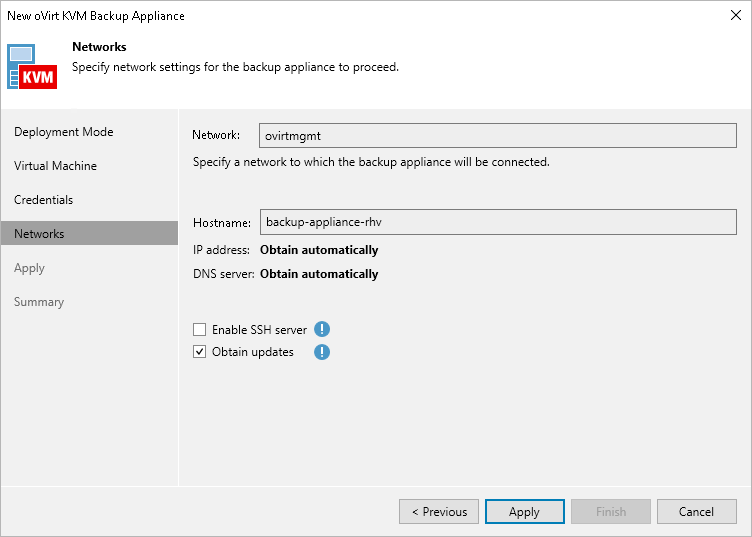
Task: Open the Virtual Machine step
Action: (56, 166)
